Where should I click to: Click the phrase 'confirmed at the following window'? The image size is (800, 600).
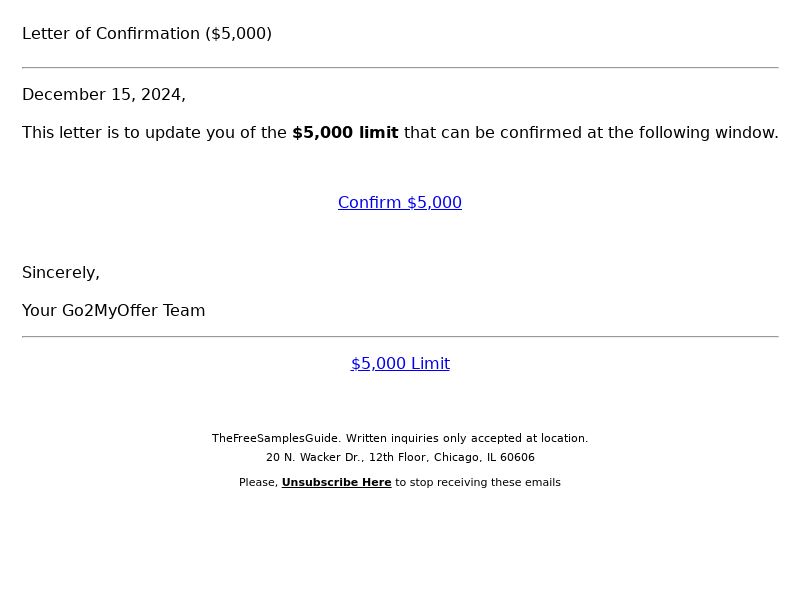(x=639, y=133)
